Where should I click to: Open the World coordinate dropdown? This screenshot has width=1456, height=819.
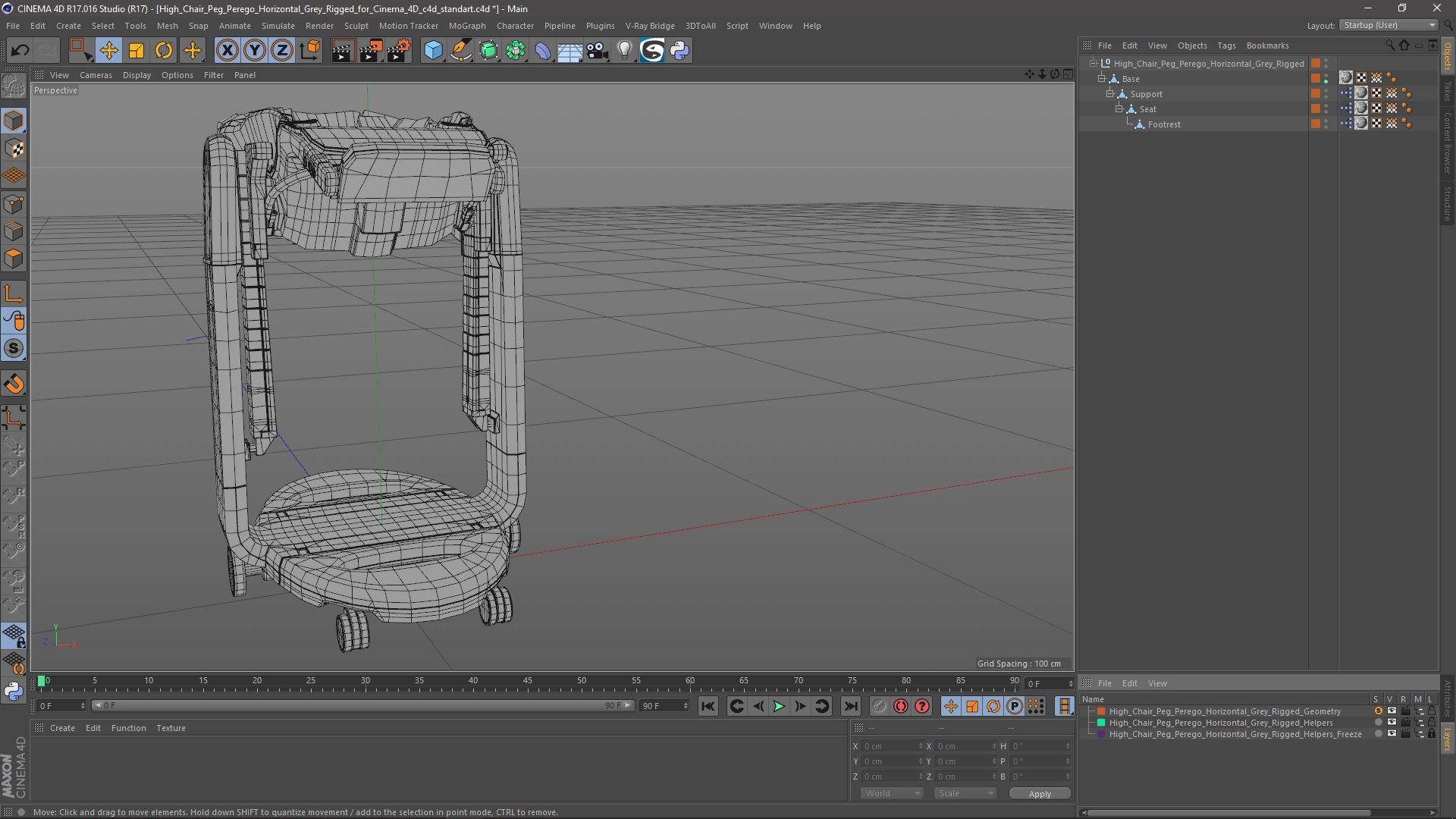[x=892, y=793]
